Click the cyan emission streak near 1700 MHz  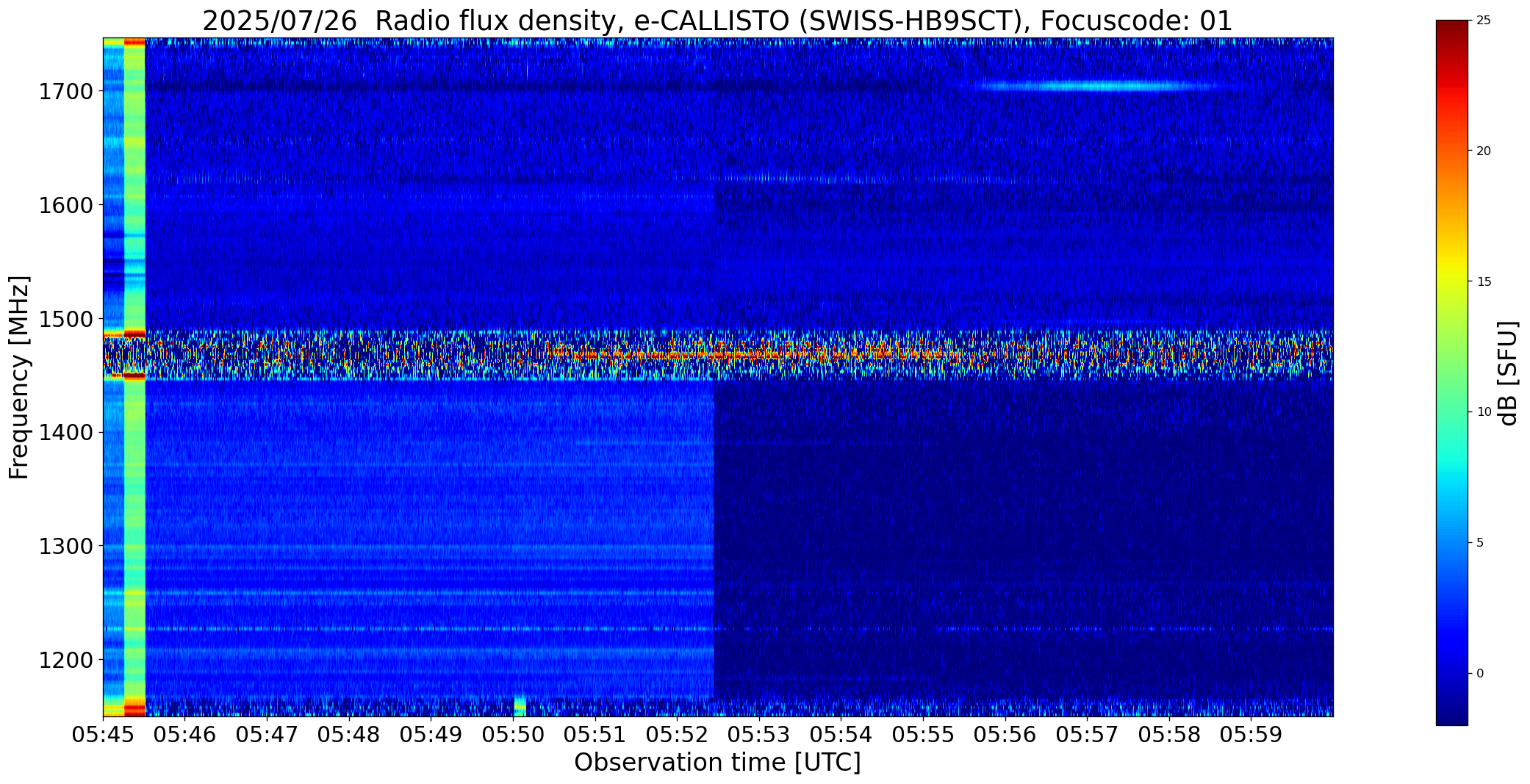coord(1096,86)
